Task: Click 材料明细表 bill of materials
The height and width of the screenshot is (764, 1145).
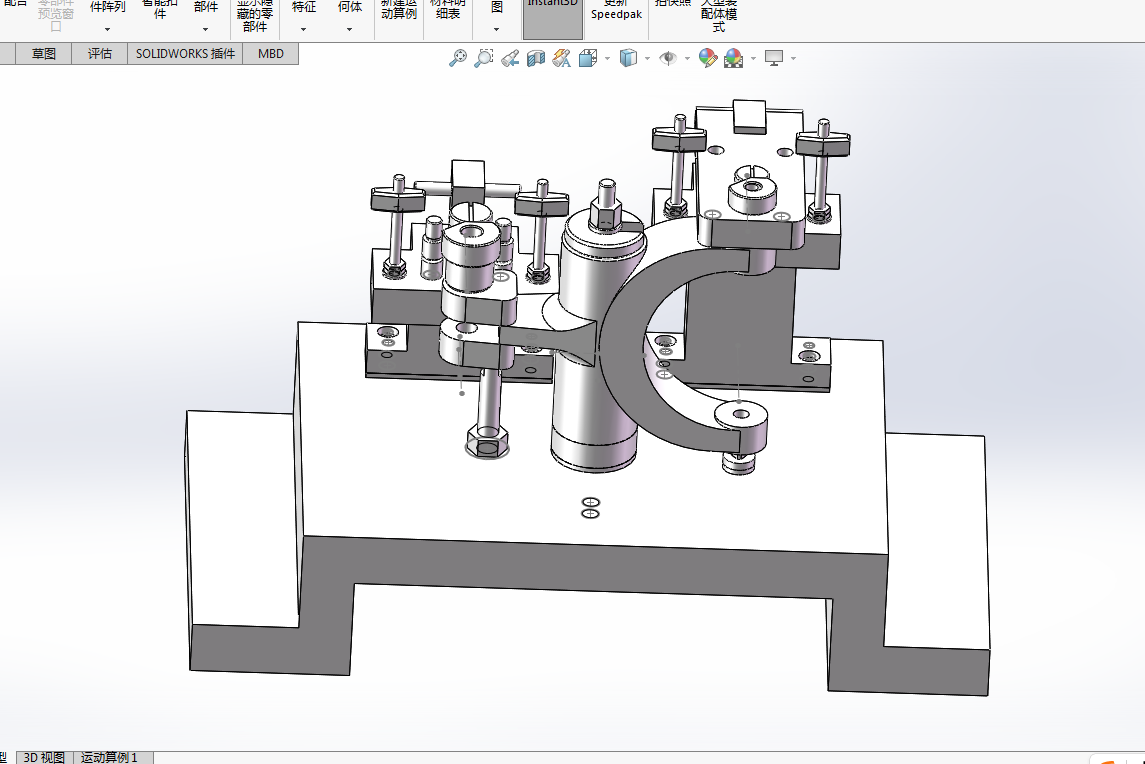Action: point(448,9)
